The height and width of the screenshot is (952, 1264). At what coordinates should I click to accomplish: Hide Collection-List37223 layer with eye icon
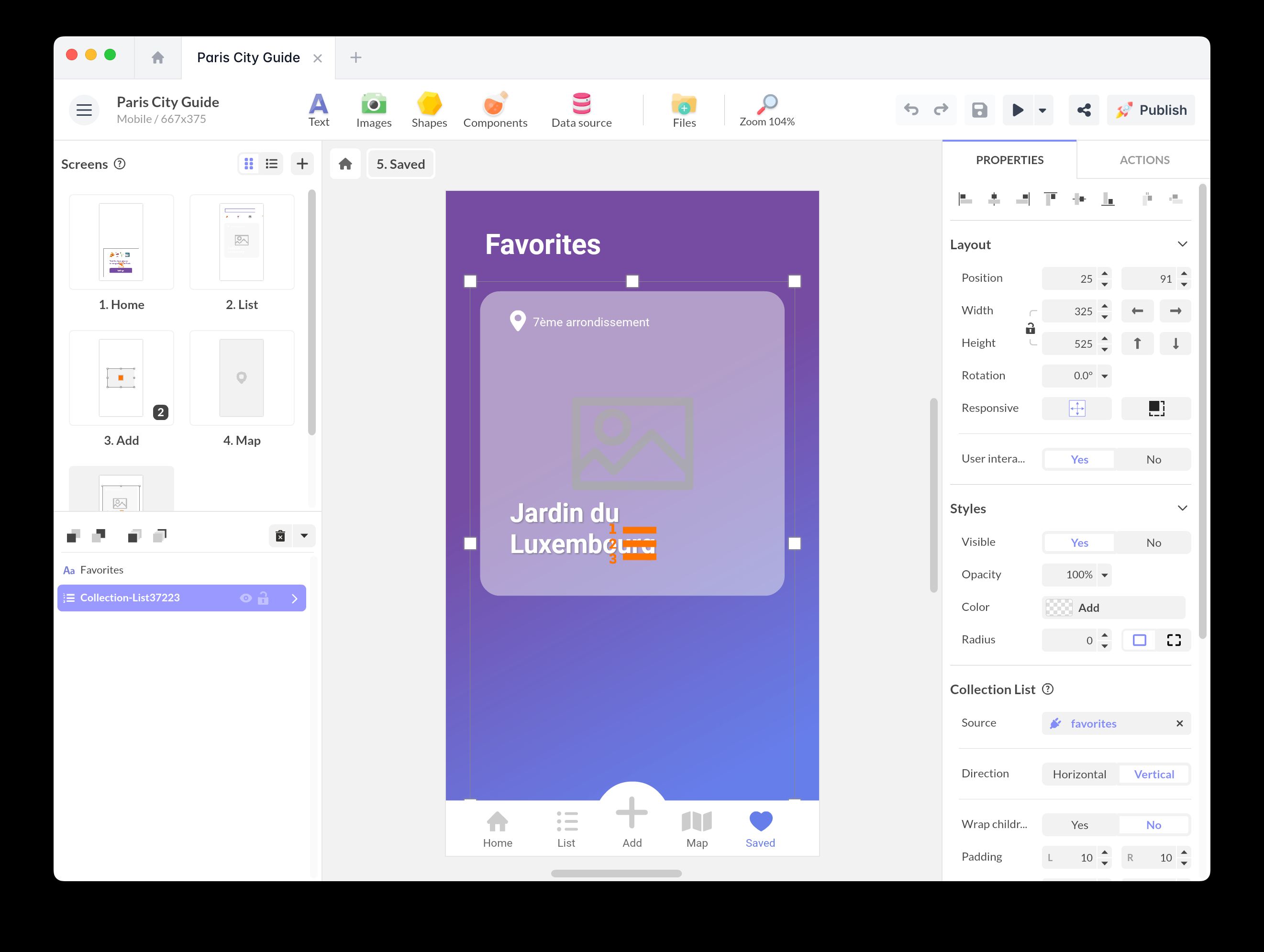(x=246, y=598)
